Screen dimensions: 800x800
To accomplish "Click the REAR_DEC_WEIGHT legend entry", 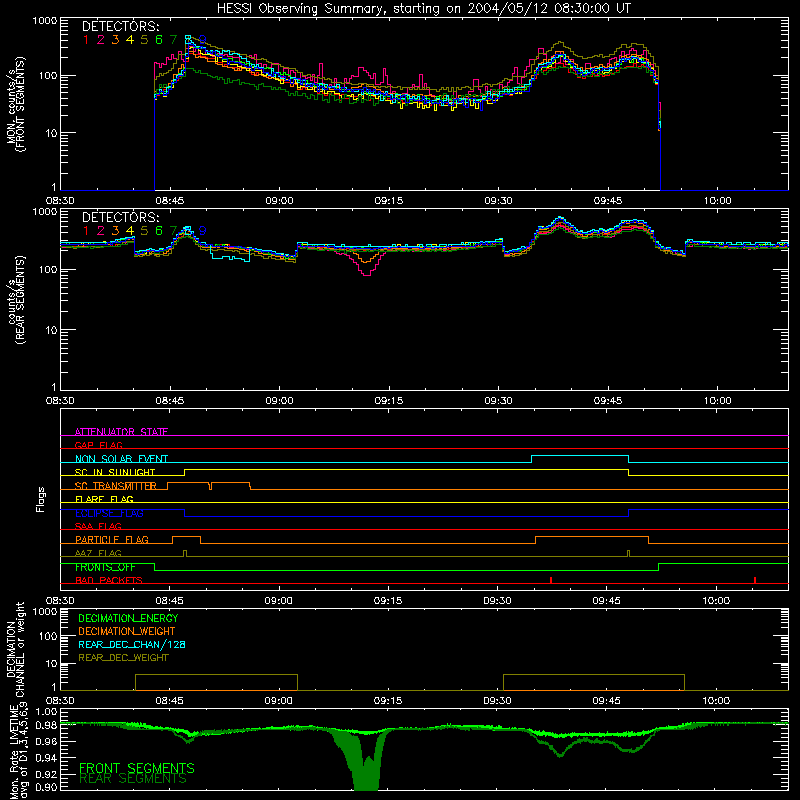I will 123,658.
